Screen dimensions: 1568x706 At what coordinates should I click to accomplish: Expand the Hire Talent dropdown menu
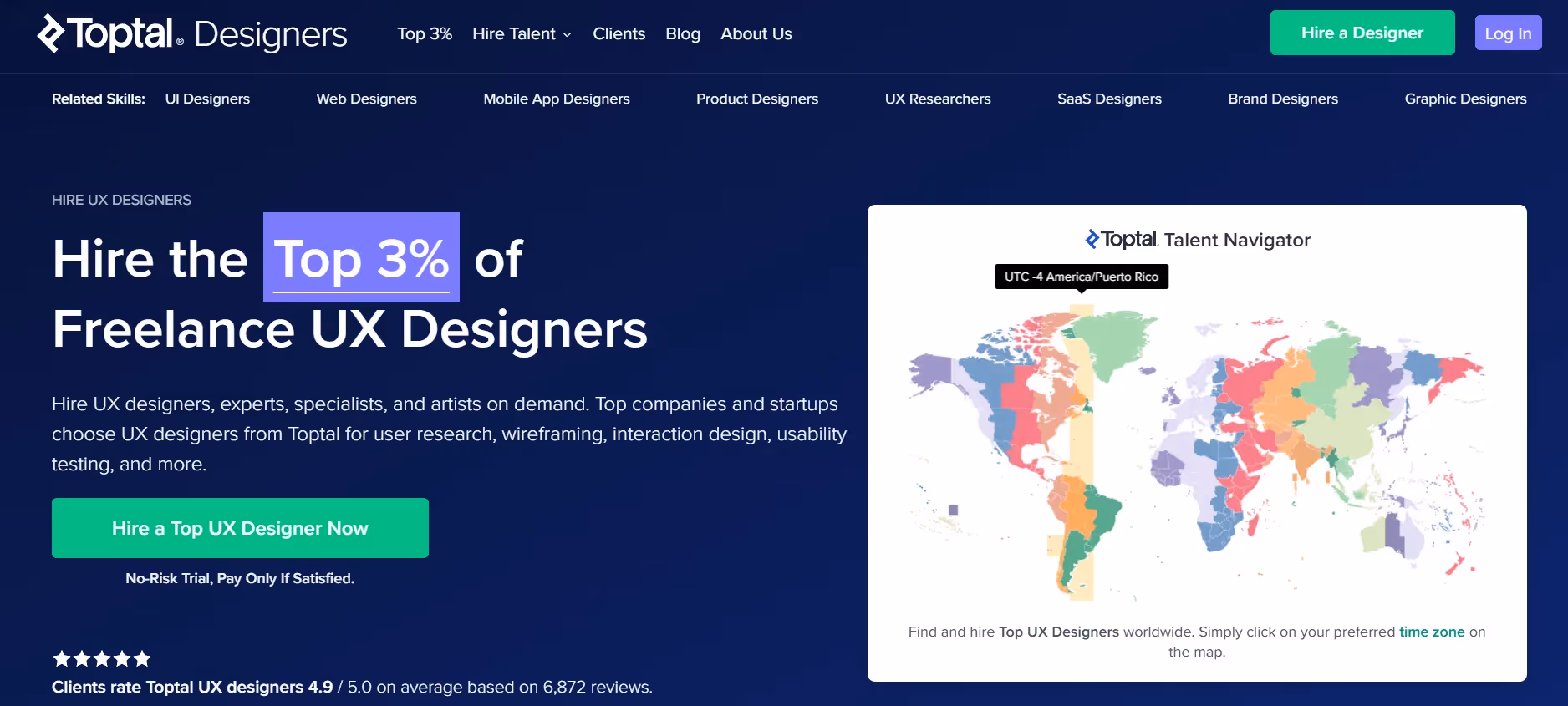pos(522,33)
